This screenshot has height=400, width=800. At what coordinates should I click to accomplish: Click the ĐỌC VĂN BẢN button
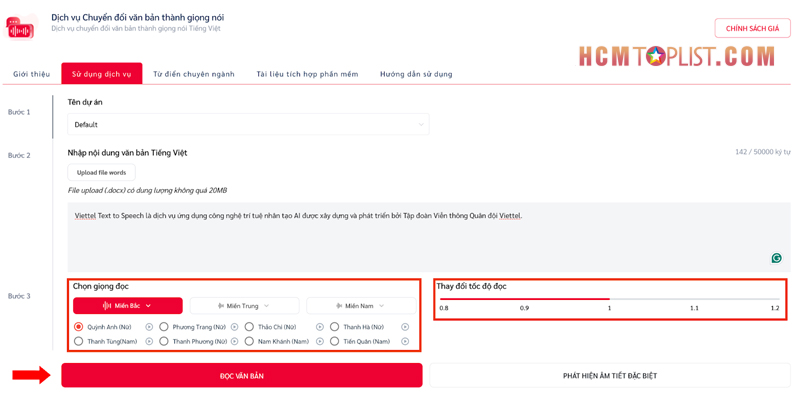pyautogui.click(x=242, y=376)
